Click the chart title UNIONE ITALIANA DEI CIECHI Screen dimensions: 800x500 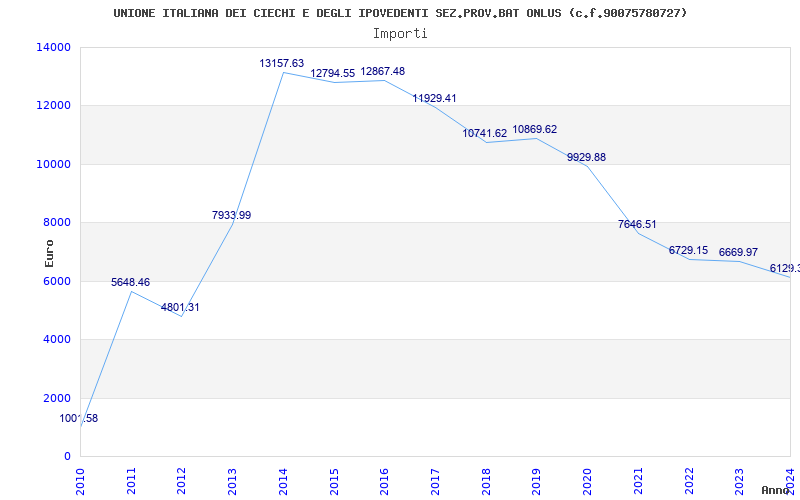(x=400, y=13)
